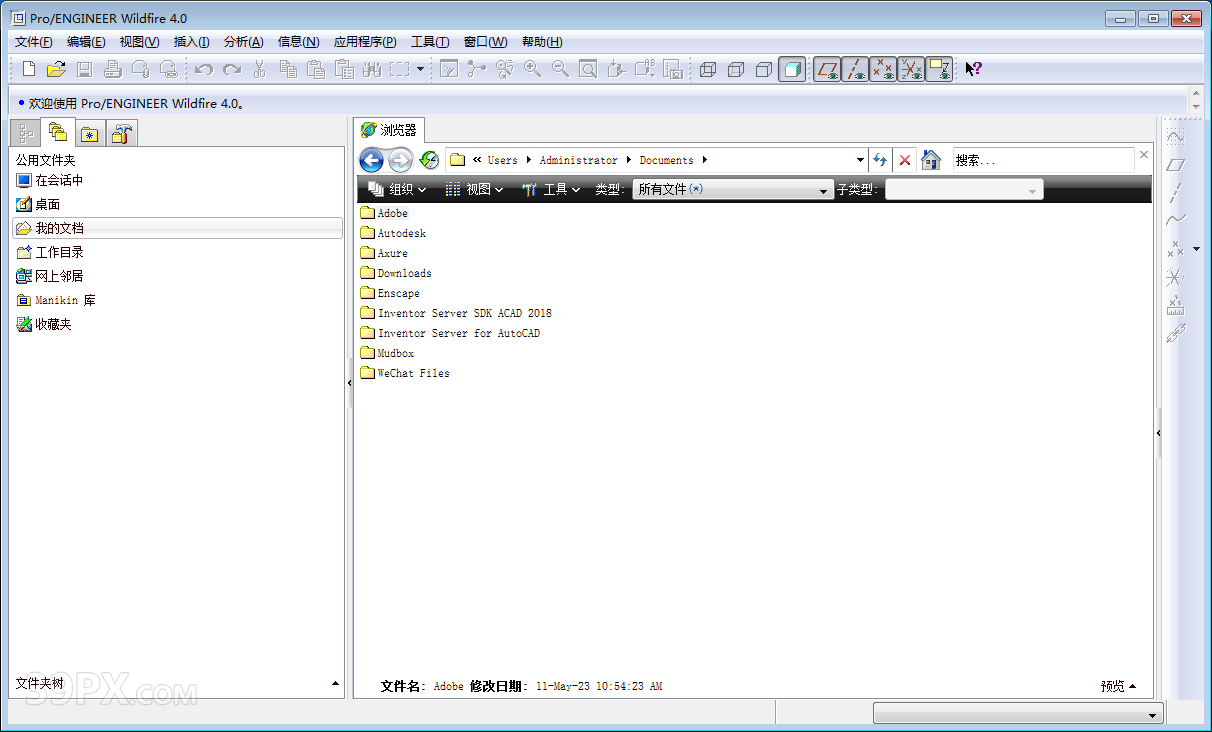Click the Zoom In magnifier icon

pos(532,69)
